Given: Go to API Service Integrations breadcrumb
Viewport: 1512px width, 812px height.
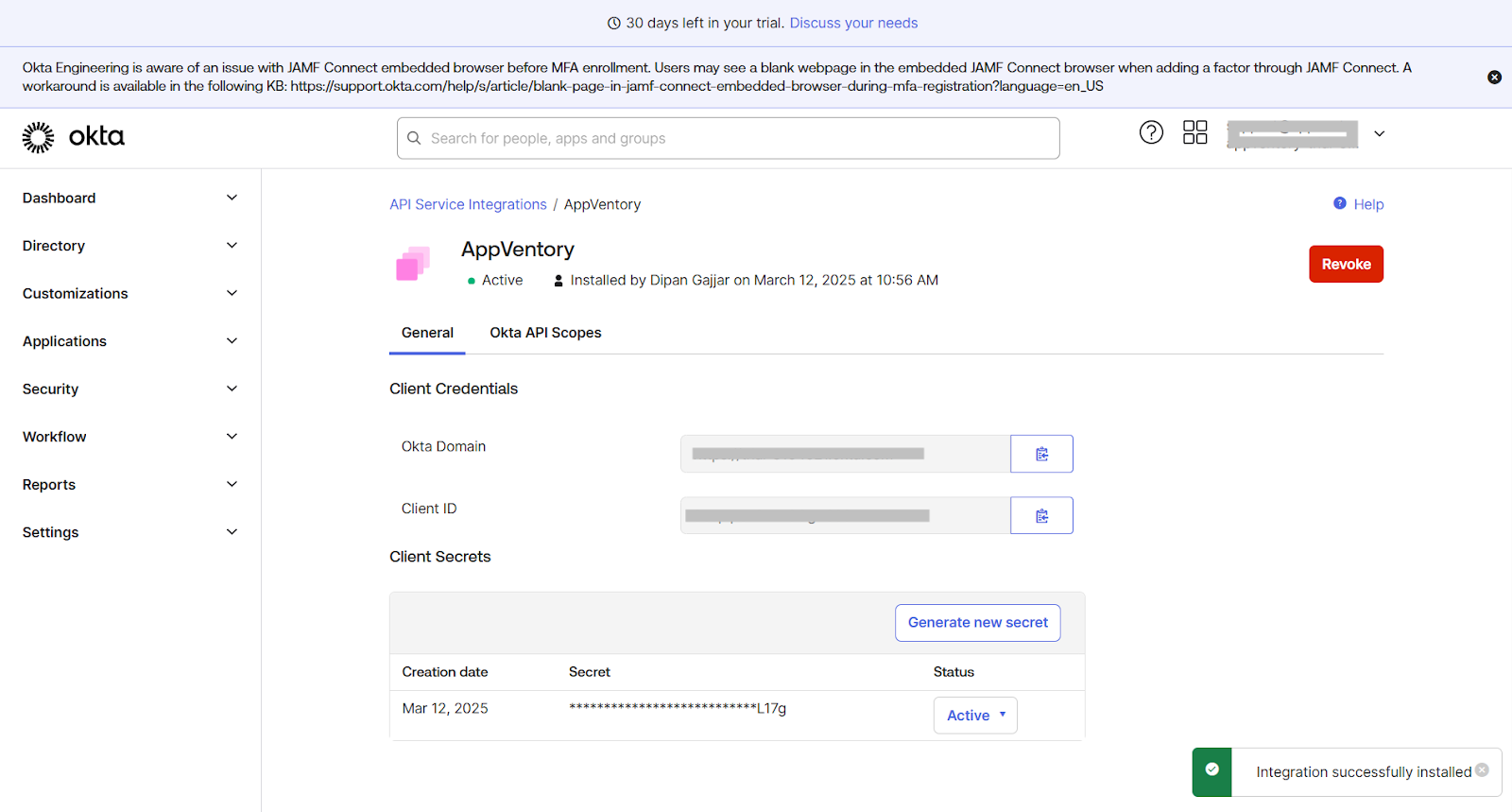Looking at the screenshot, I should [x=468, y=204].
